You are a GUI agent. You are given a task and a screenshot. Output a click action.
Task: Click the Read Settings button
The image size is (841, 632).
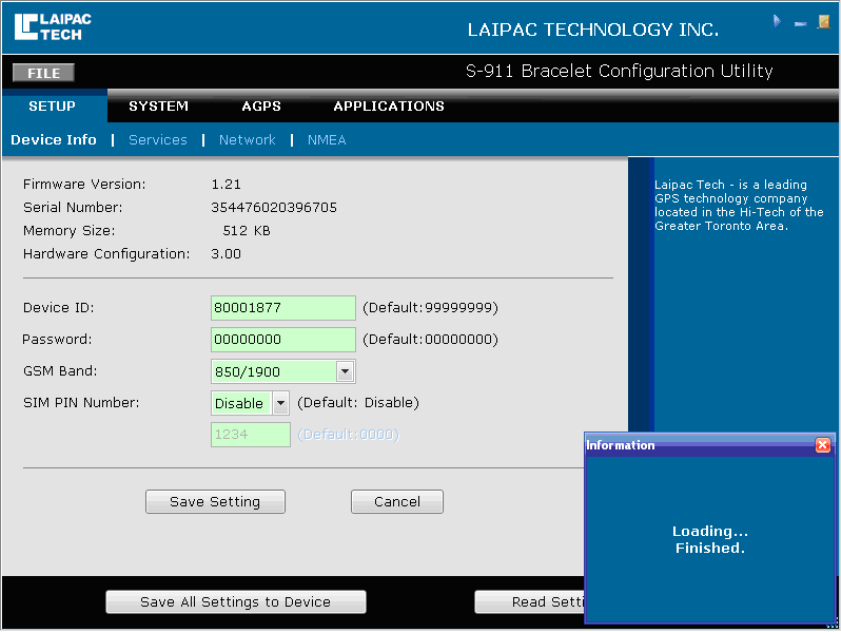[530, 602]
